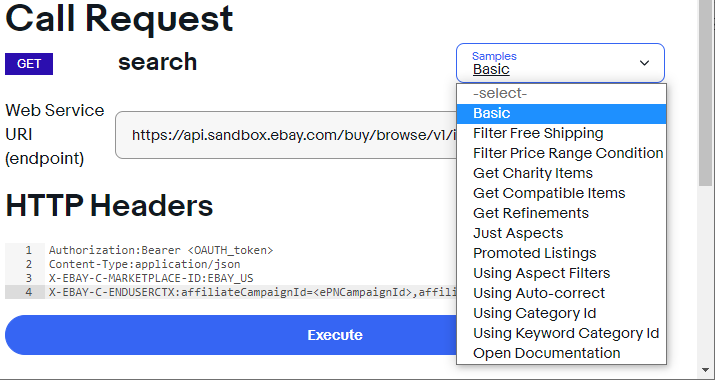
Task: Select Filter Free Shipping sample
Action: tap(561, 134)
